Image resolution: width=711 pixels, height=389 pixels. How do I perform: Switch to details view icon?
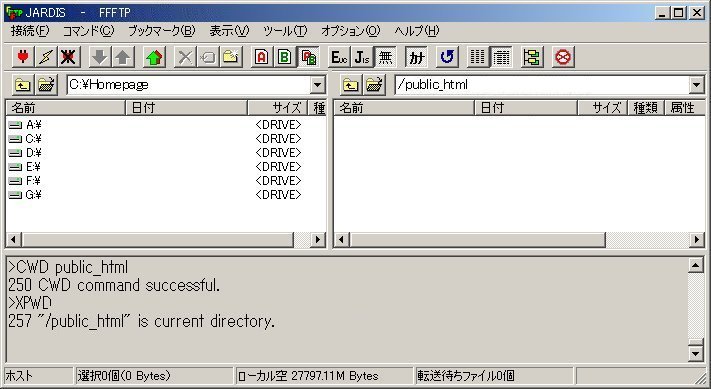(501, 57)
